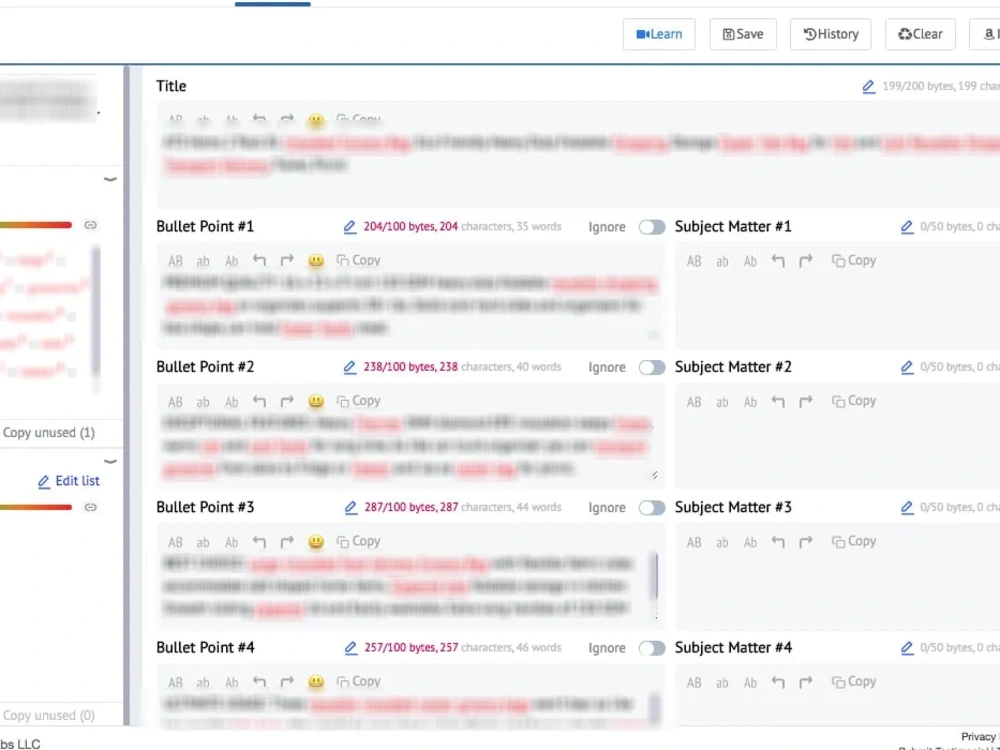Copy Subject Matter #1 text
The image size is (1000, 750).
click(854, 260)
